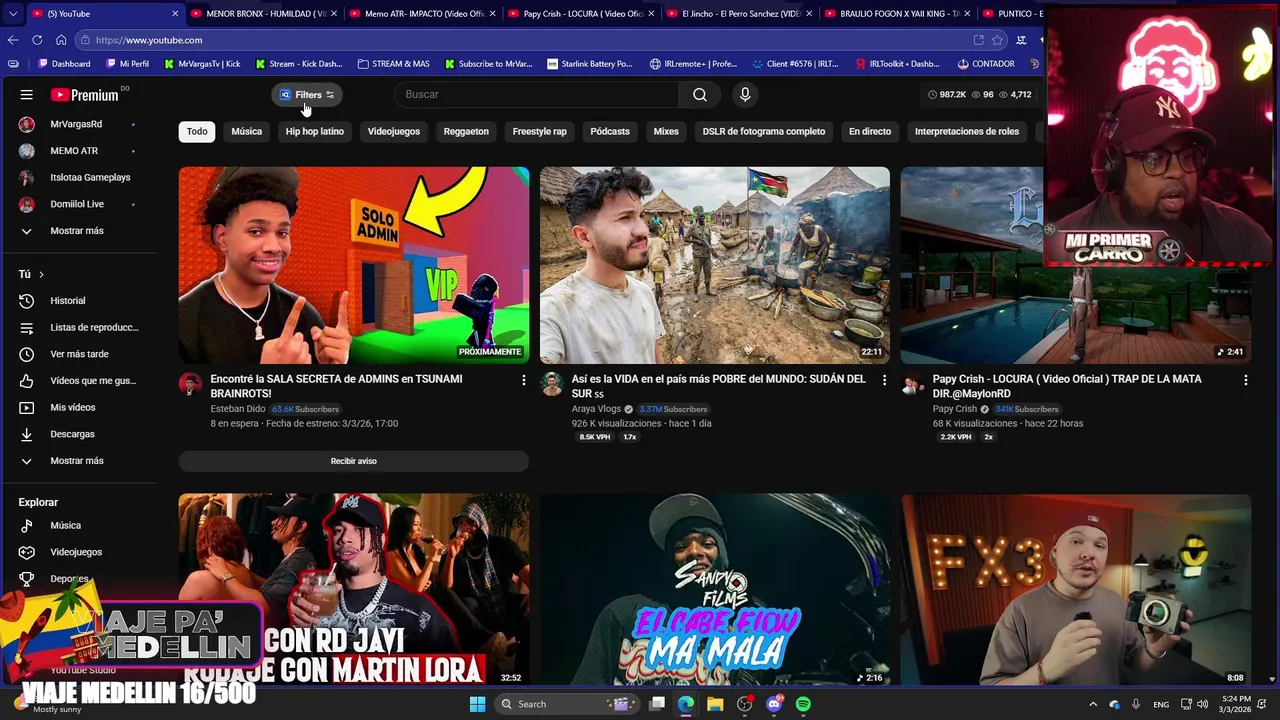Open CONTADOR bookmark
Screen dimensions: 1280x720
[x=985, y=64]
